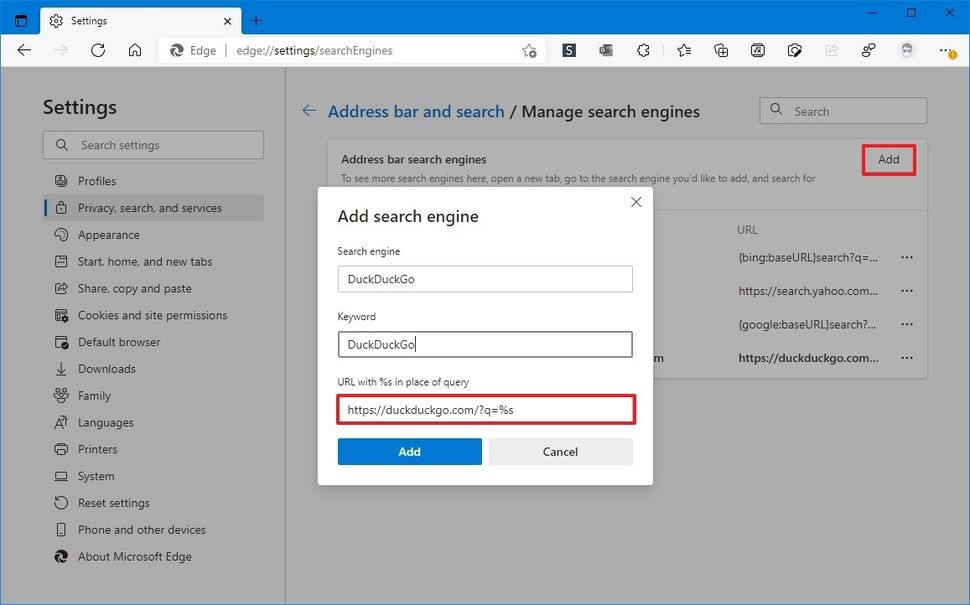
Task: Click the magnifier in Search settings box
Action: [60, 145]
